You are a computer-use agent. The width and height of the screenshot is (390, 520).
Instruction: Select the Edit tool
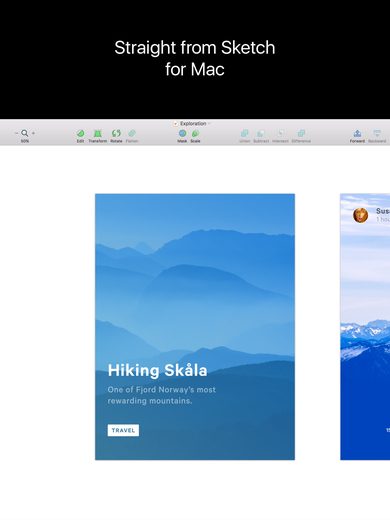point(80,136)
